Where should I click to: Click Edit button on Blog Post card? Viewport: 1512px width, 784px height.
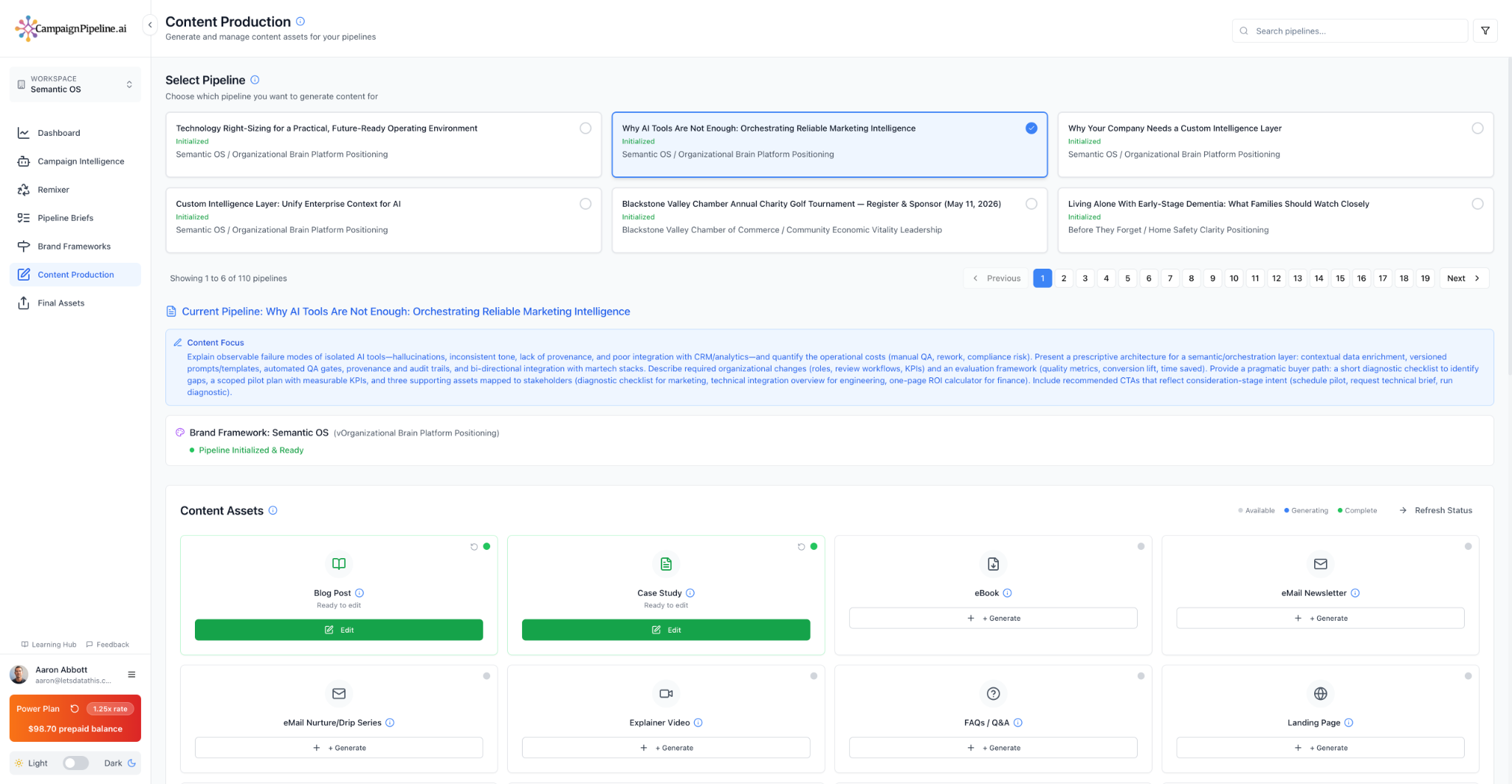point(339,630)
